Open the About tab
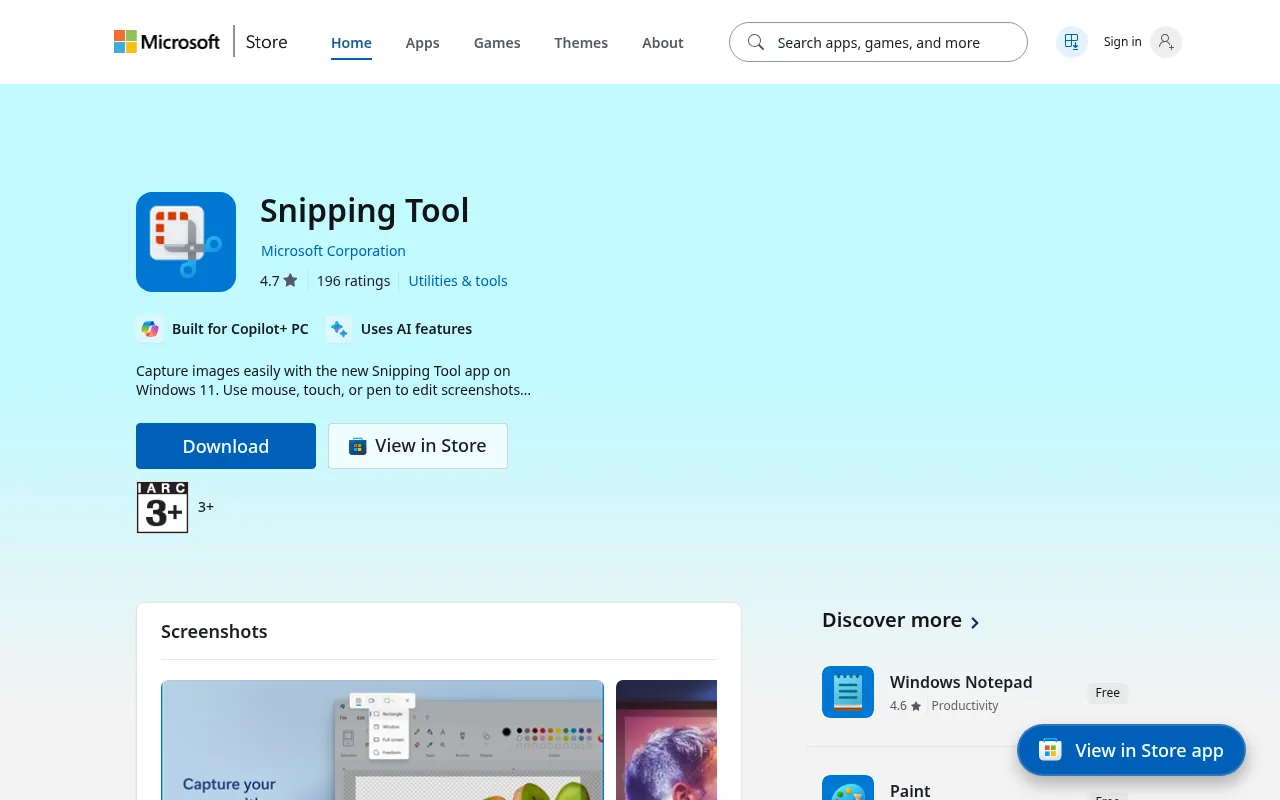Image resolution: width=1280 pixels, height=800 pixels. (x=663, y=43)
